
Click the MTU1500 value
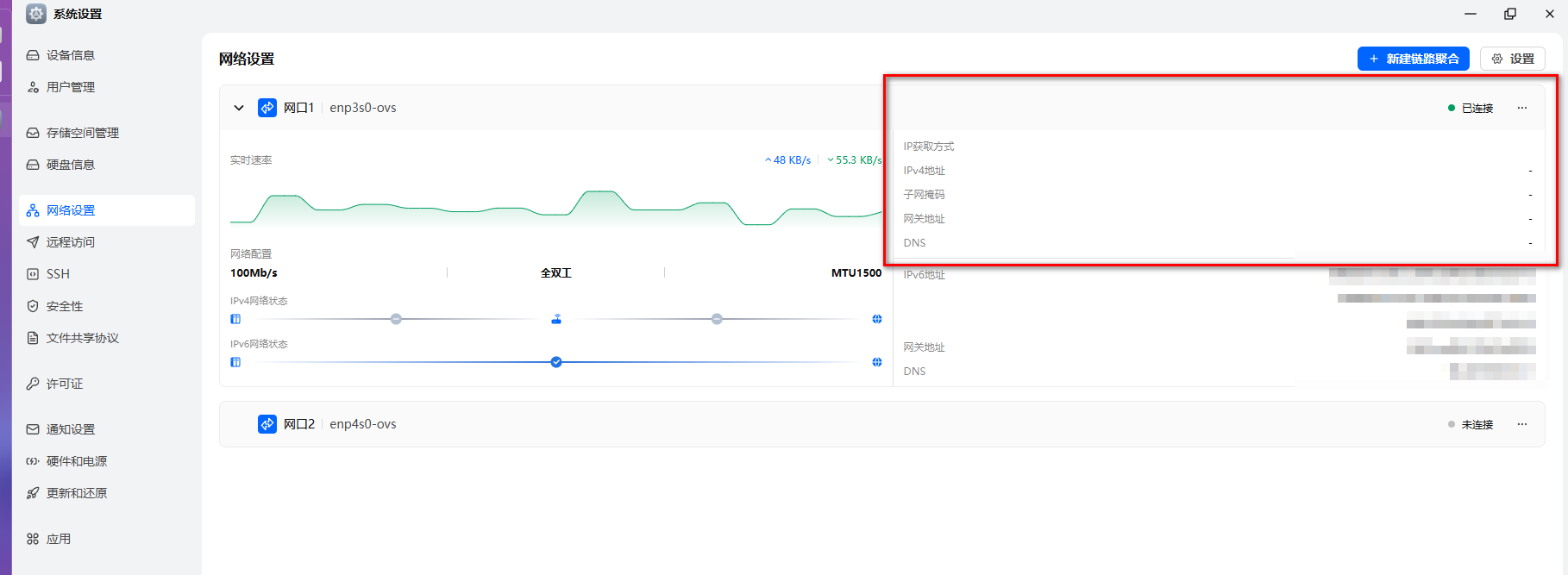tap(856, 273)
